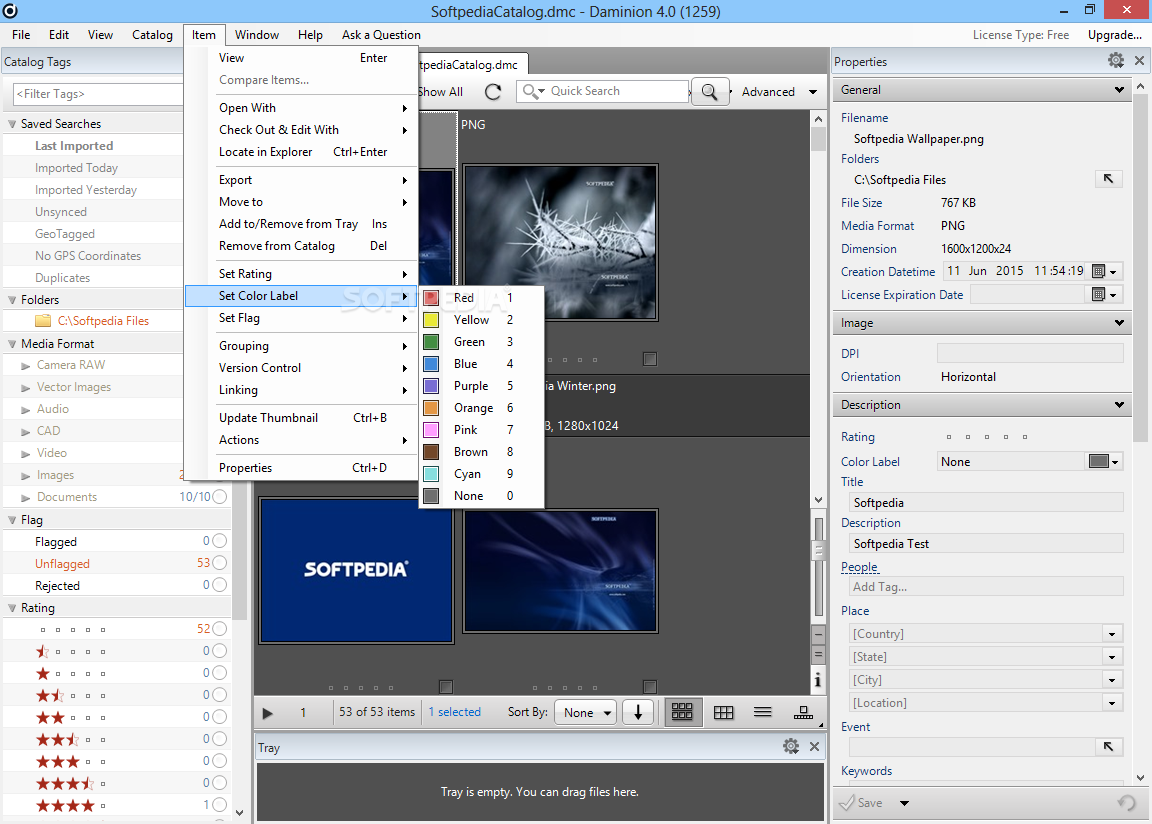Open the Country dropdown
Viewport: 1152px width, 824px height.
click(x=1112, y=634)
